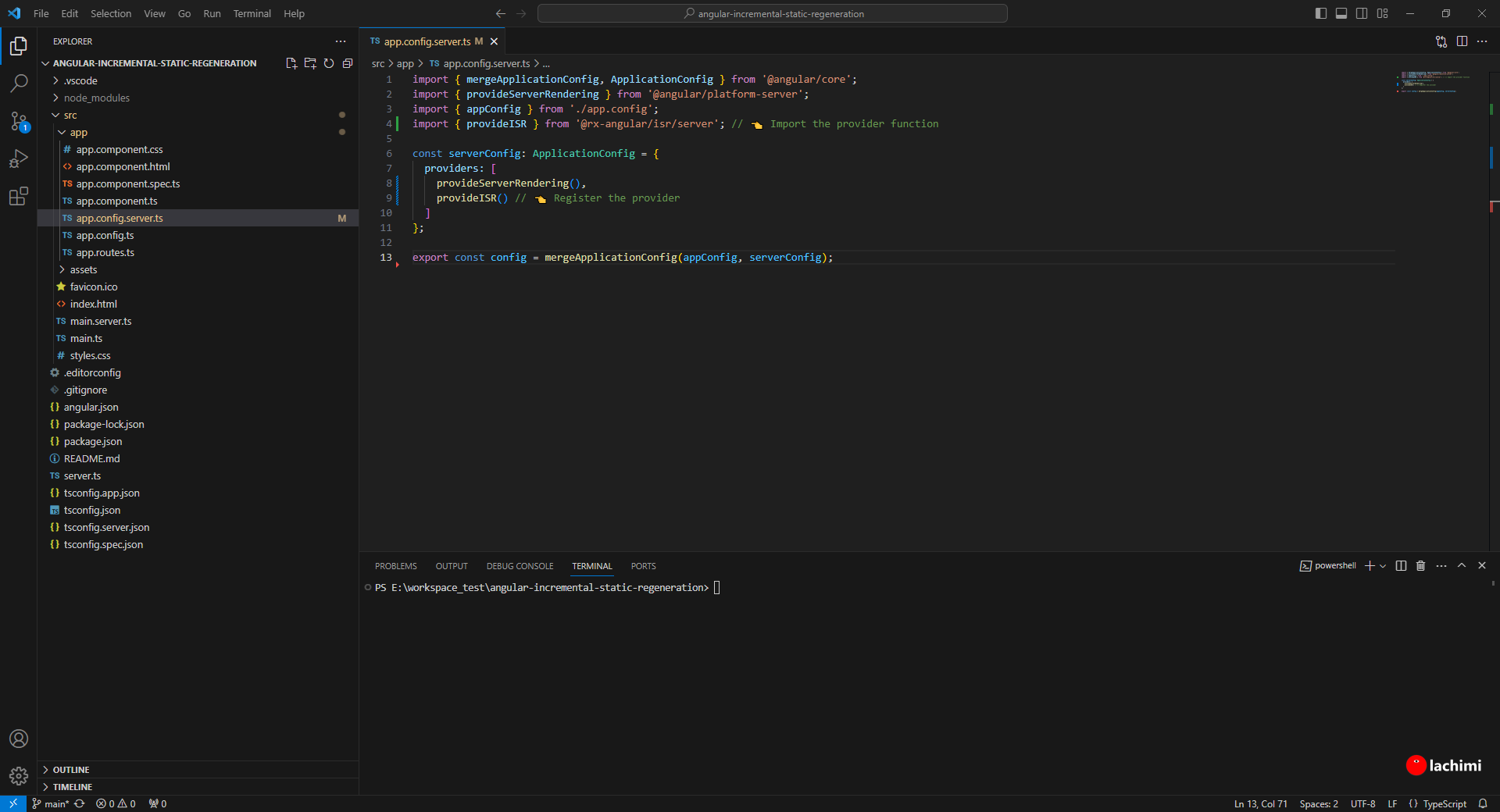Viewport: 1500px width, 812px height.
Task: Expand the node_modules folder
Action: tap(97, 98)
